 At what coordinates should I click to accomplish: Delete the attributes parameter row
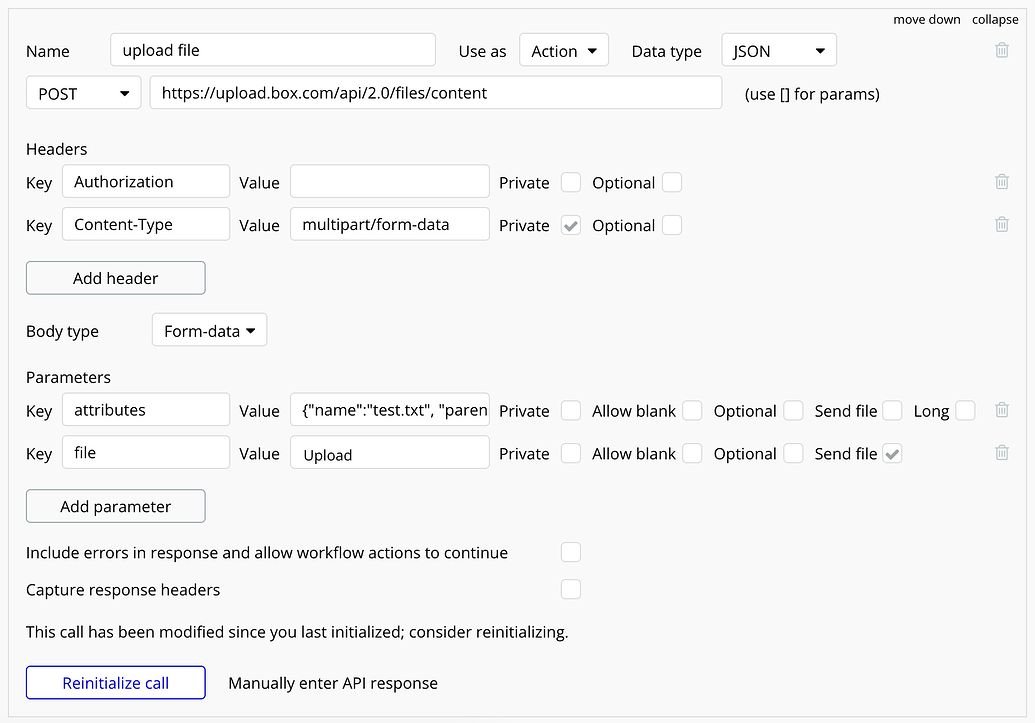pos(1002,410)
